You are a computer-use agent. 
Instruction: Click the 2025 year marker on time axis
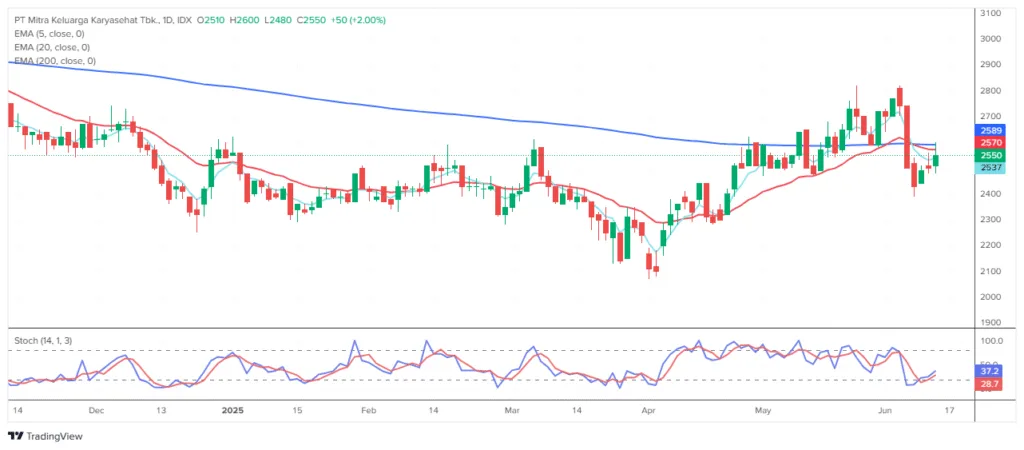232,411
